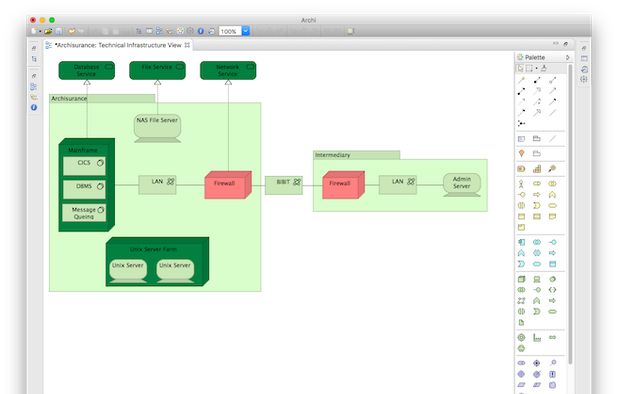Screen dimensions: 618x394
Task: Click the blue info icon in top toolbar
Action: pos(201,31)
